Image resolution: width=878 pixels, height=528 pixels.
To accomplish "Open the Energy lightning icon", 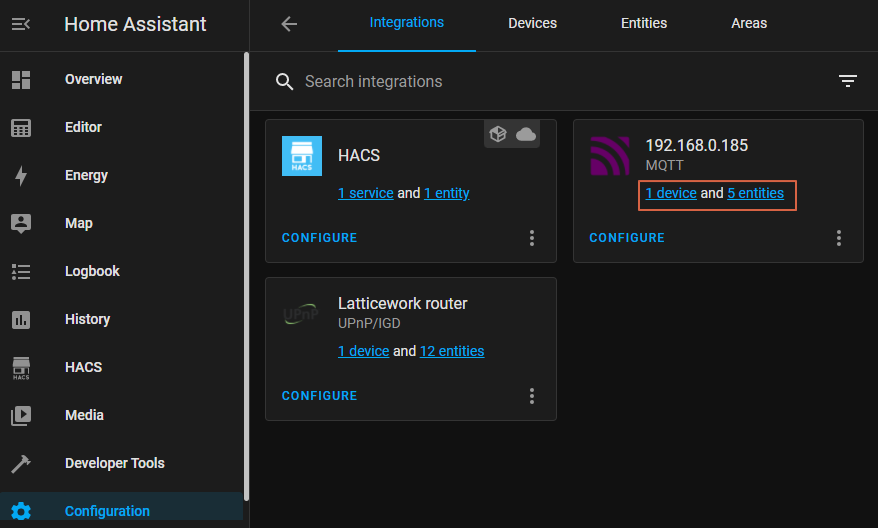I will (x=21, y=176).
